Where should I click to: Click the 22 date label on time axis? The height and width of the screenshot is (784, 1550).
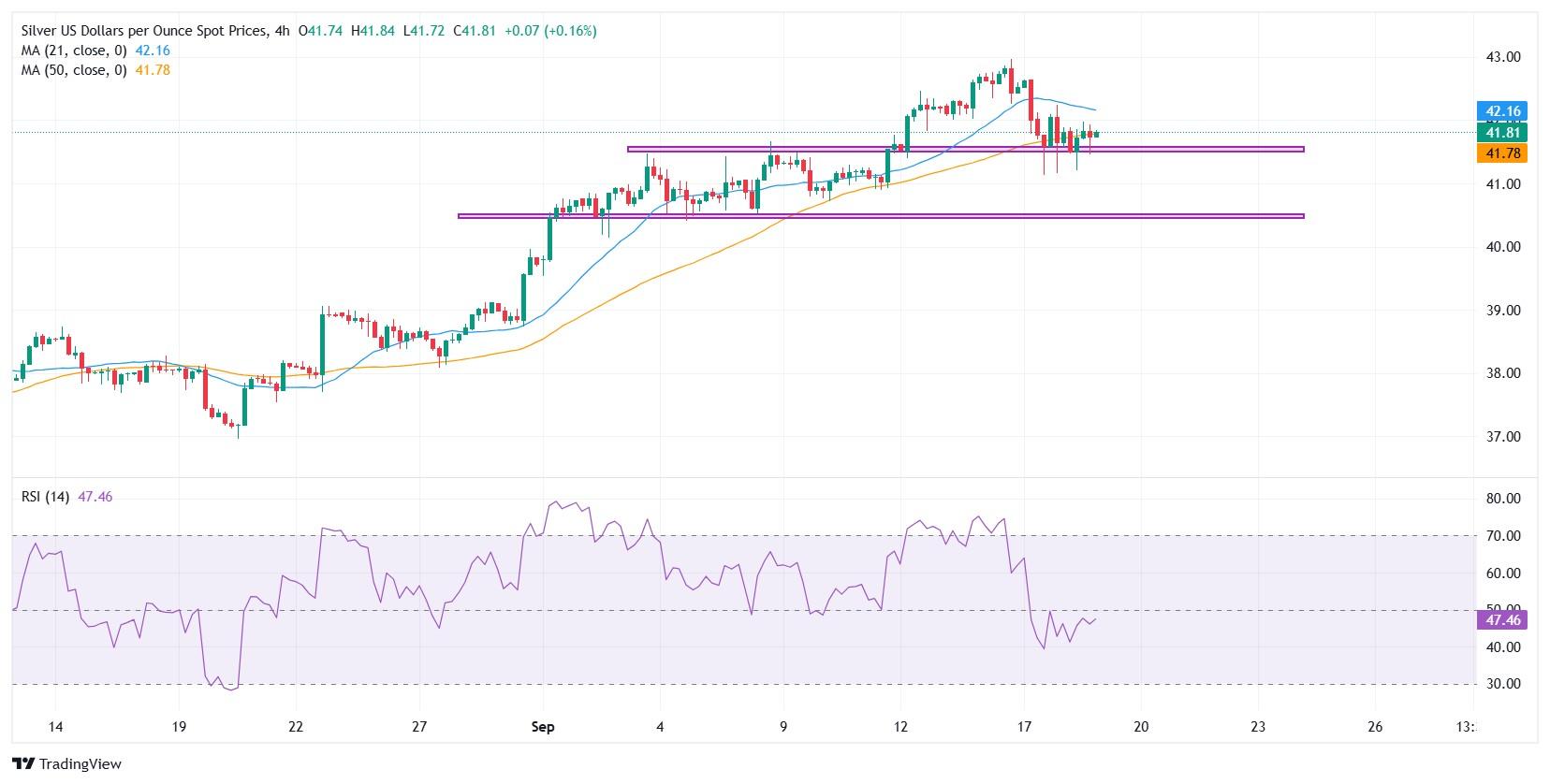296,727
